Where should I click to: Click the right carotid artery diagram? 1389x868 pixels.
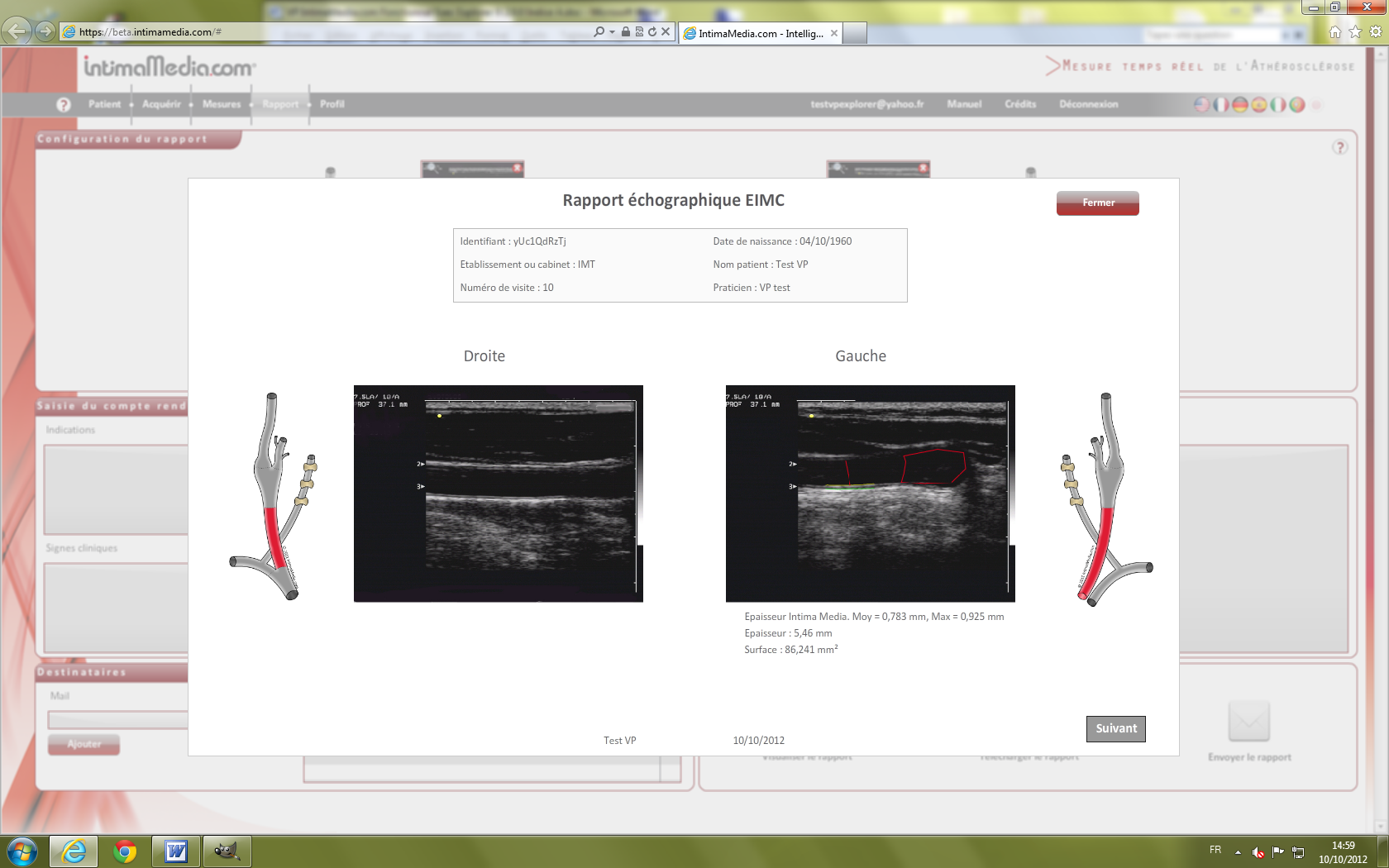(274, 496)
